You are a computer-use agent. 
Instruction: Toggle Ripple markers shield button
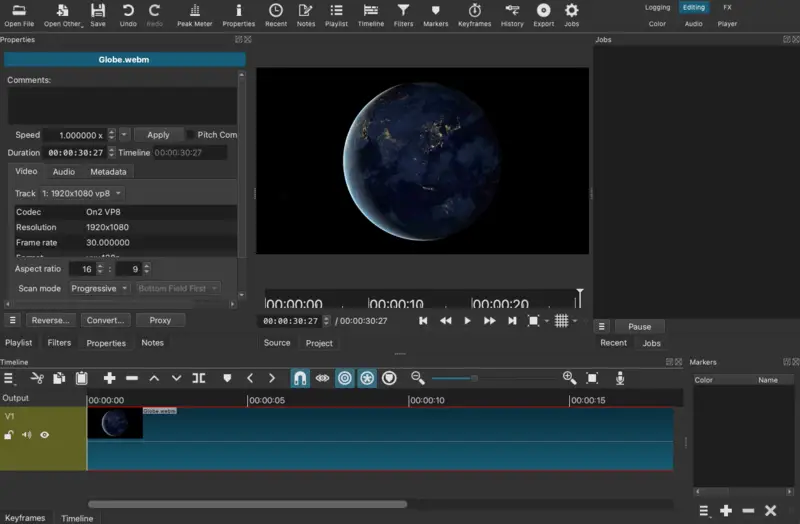click(x=389, y=378)
